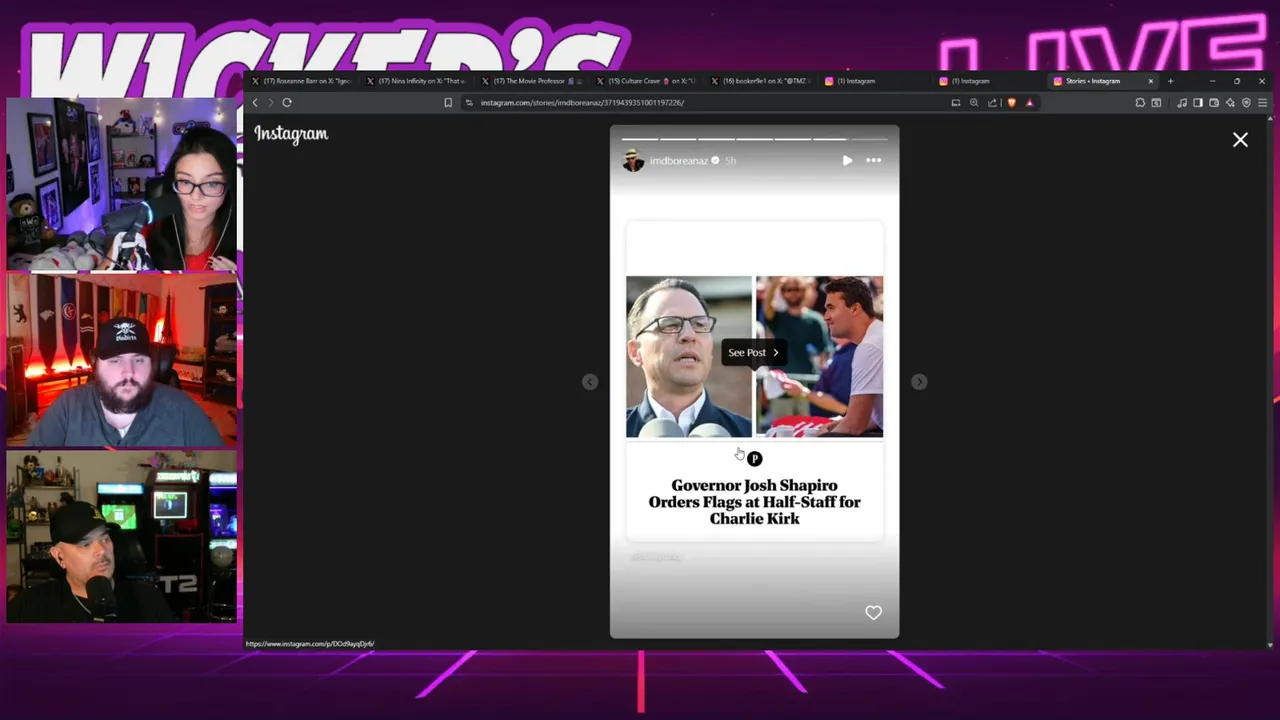Viewport: 1280px width, 720px height.
Task: Open the browser hamburger main menu
Action: [1263, 102]
